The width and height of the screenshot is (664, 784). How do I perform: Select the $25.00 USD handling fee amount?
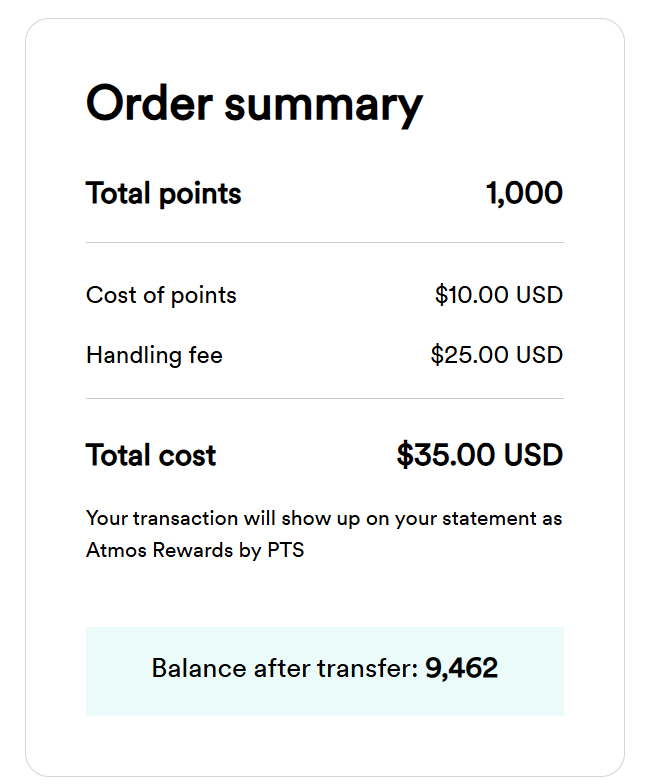pyautogui.click(x=496, y=355)
